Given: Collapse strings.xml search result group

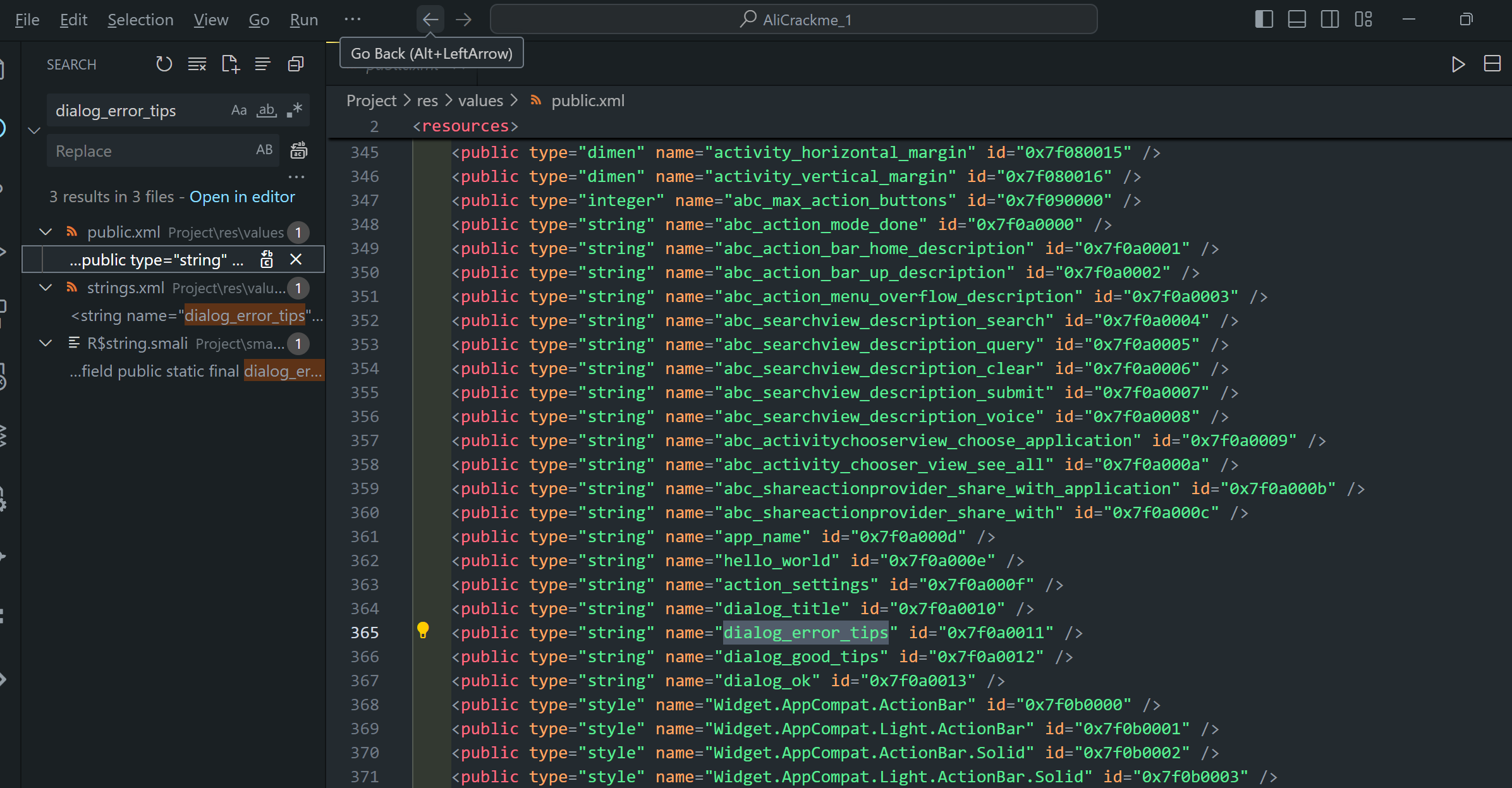Looking at the screenshot, I should point(46,288).
